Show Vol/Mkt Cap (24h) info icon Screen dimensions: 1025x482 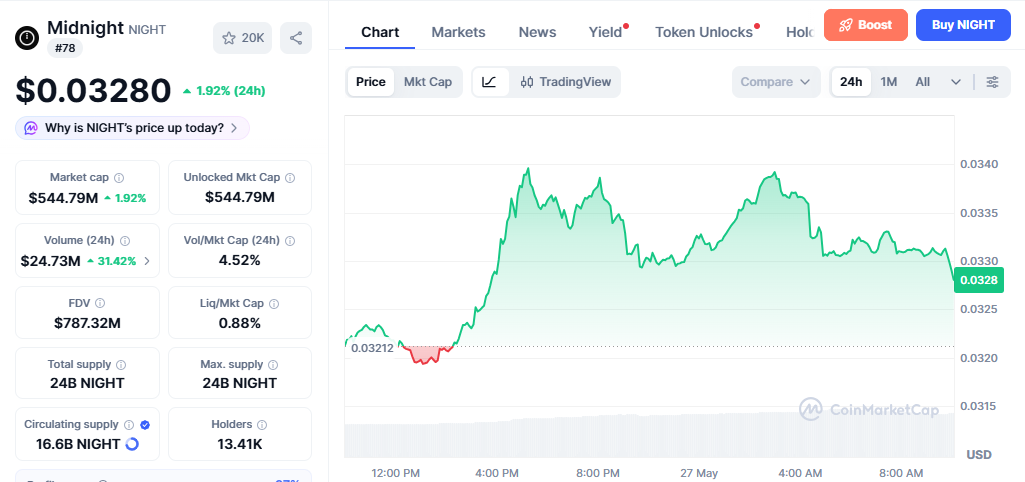pos(291,241)
